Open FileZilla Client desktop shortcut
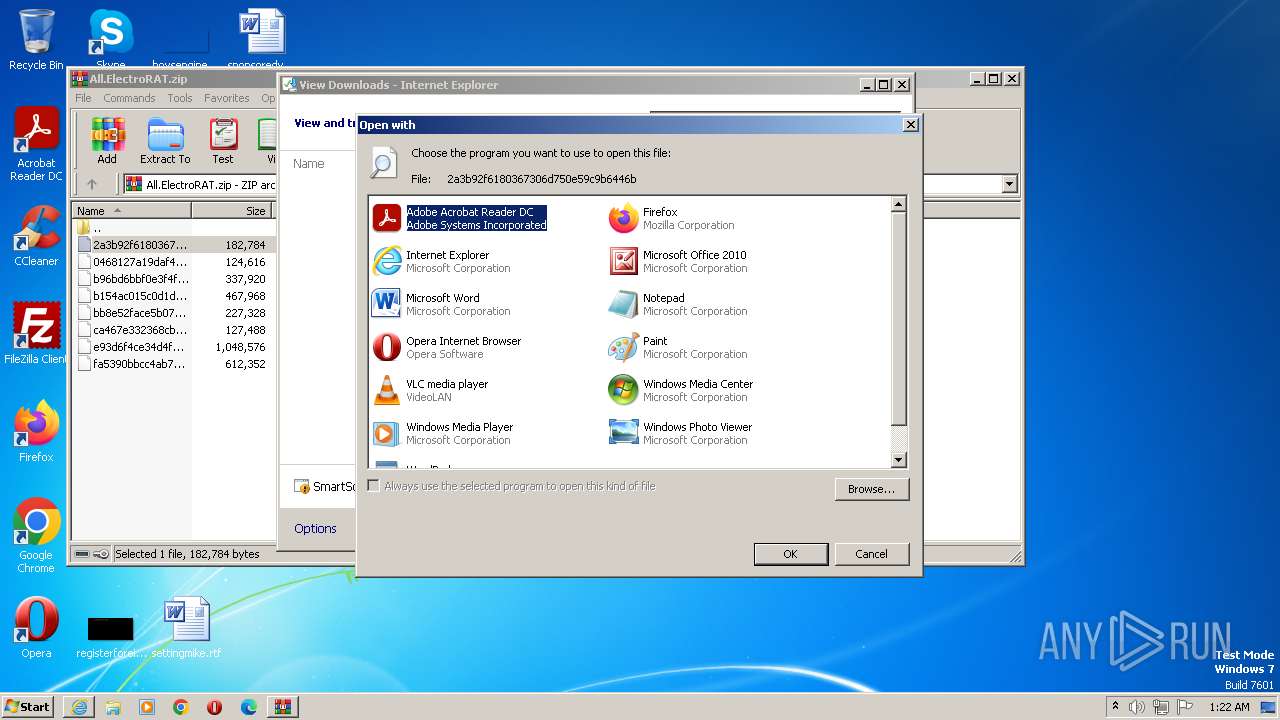 tap(36, 333)
